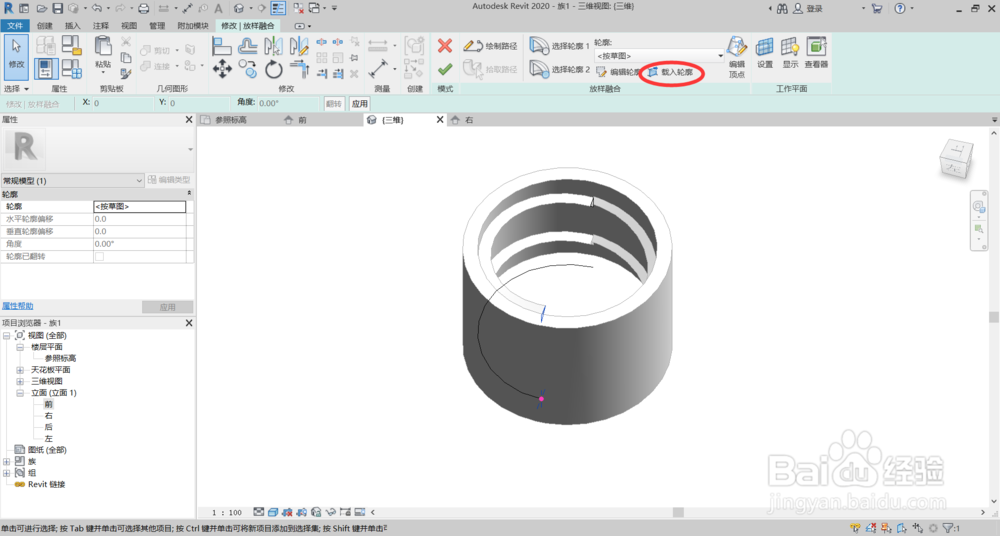Click the Text 'A' icon in quick access toolbar
This screenshot has width=1000, height=536.
click(x=218, y=8)
